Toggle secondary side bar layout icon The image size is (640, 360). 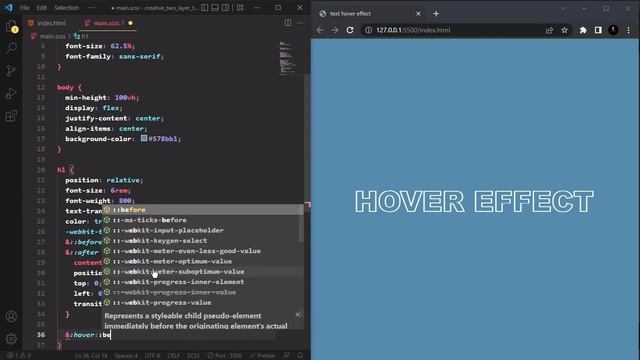[x=225, y=7]
